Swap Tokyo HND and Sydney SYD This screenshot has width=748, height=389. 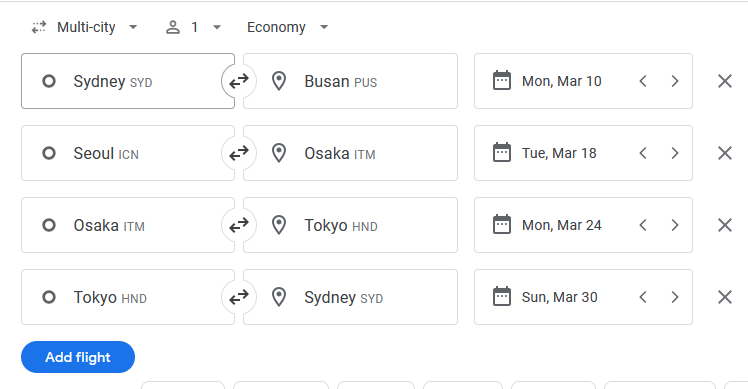239,297
